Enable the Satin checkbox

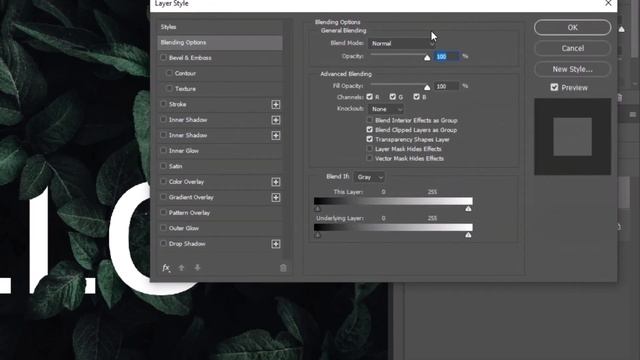point(164,166)
